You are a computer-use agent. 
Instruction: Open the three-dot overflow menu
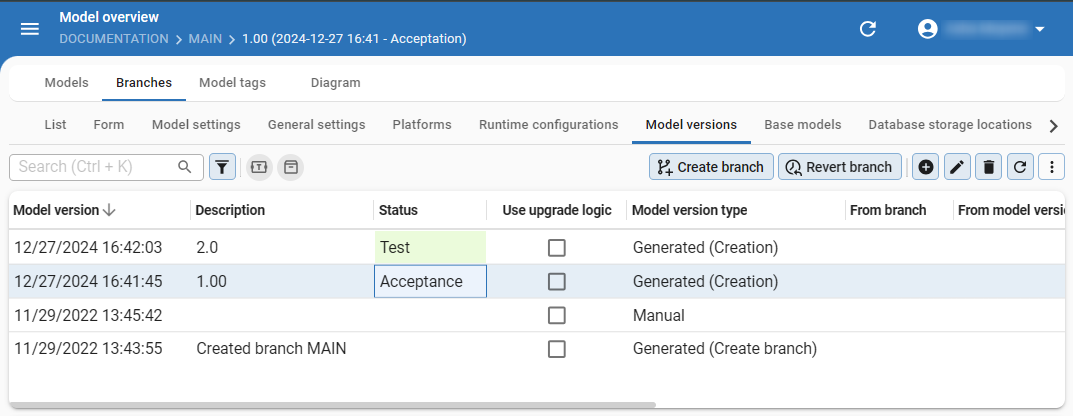coord(1051,167)
